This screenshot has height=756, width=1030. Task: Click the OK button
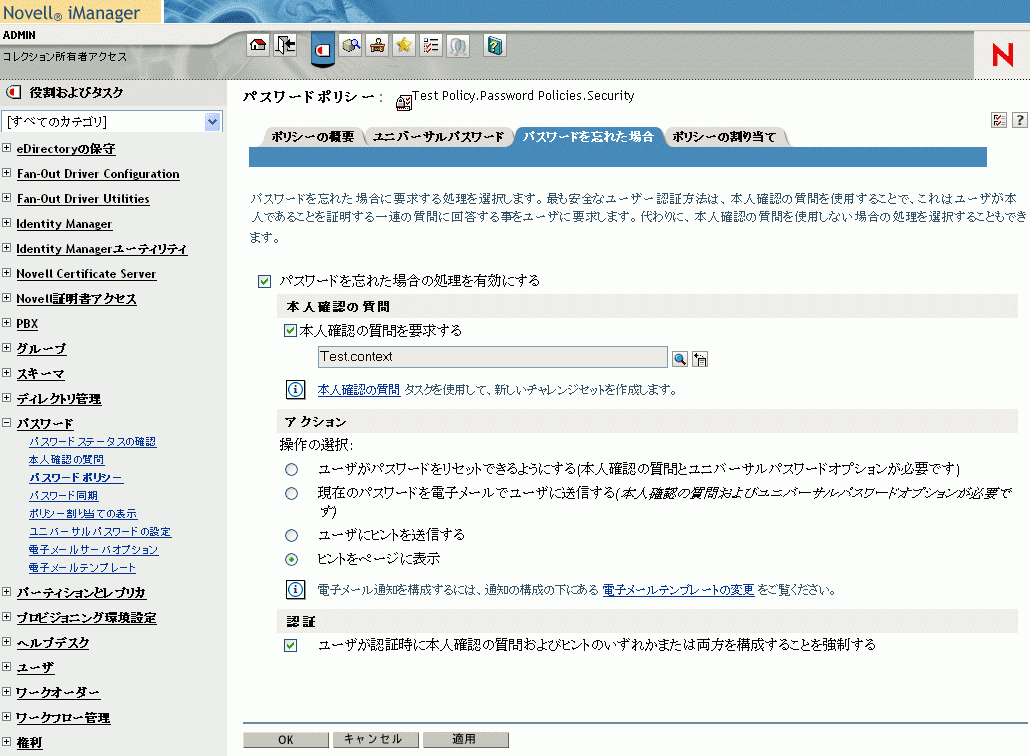tap(286, 740)
